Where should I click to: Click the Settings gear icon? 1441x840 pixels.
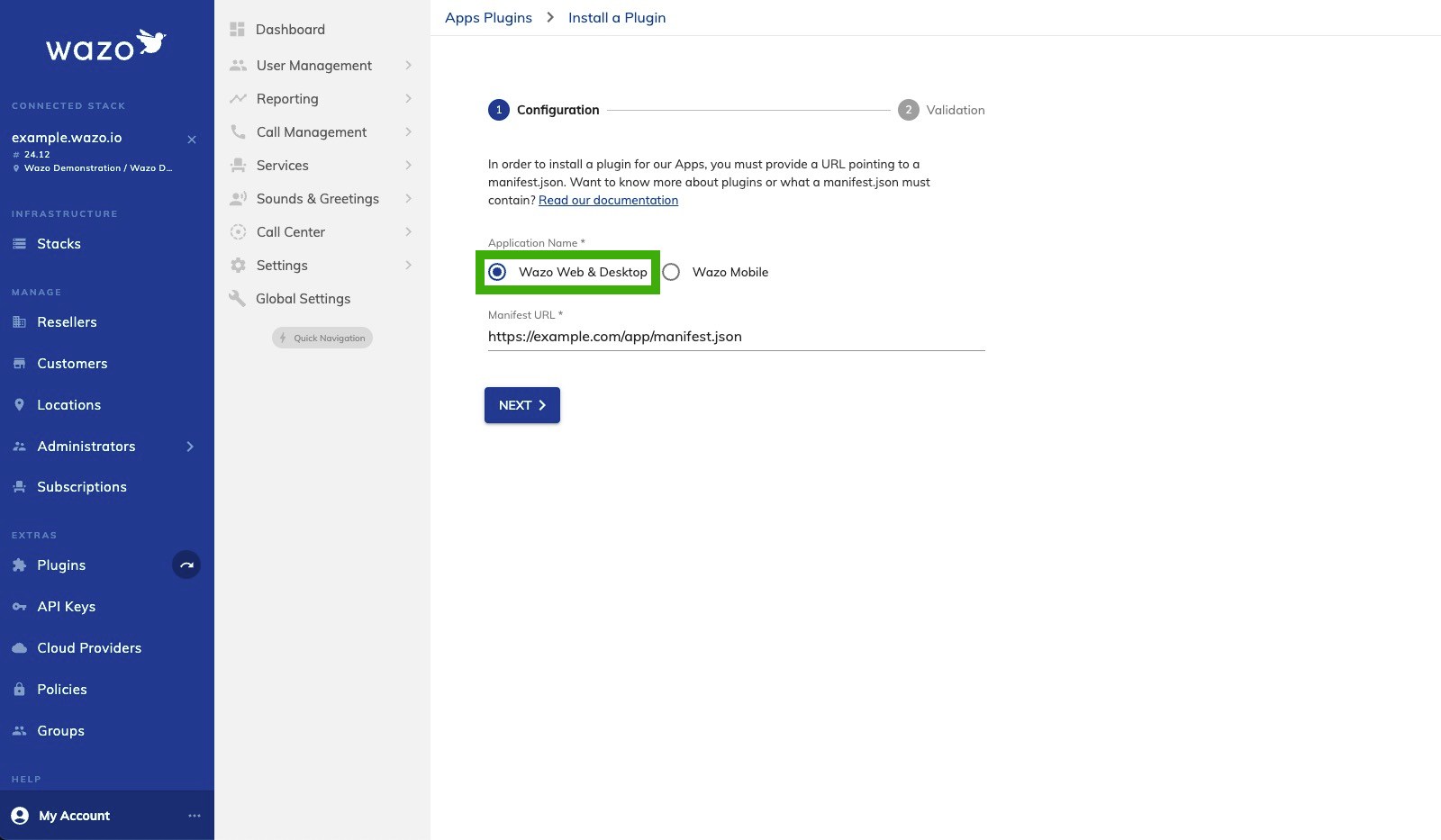(x=238, y=266)
